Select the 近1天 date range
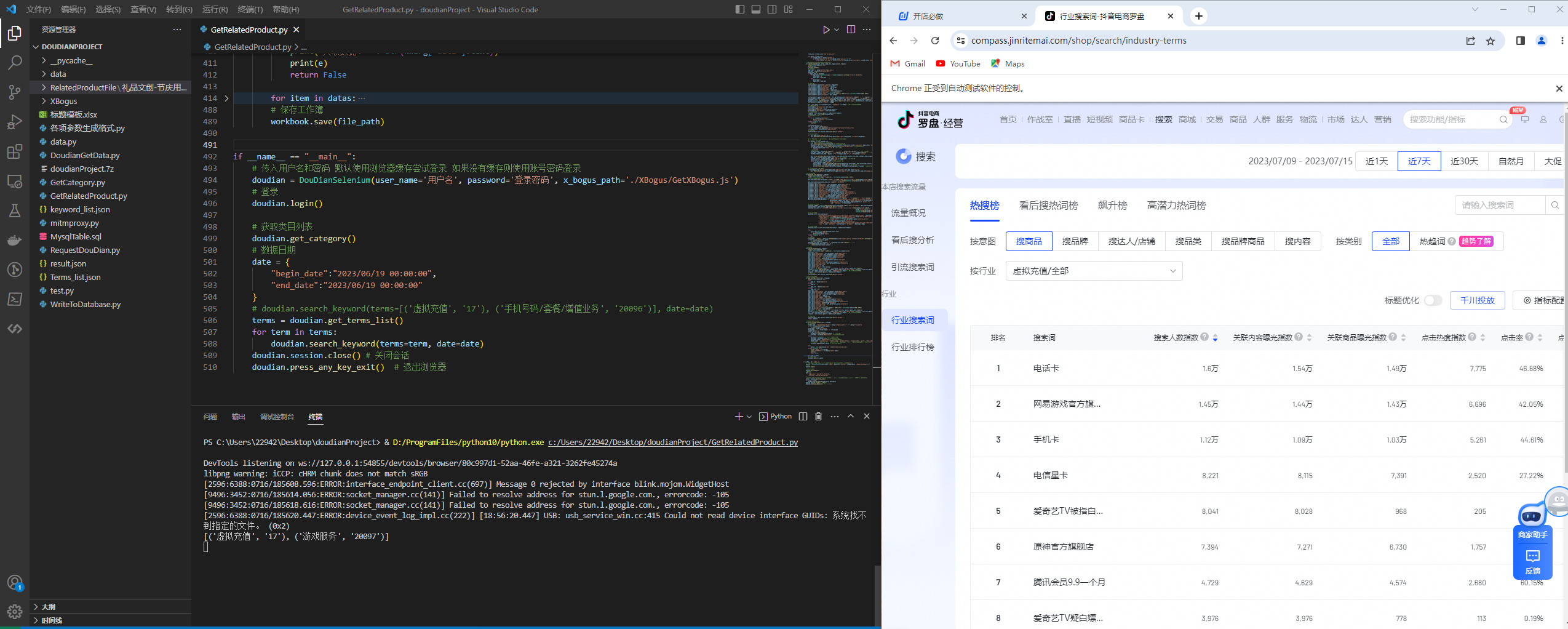The width and height of the screenshot is (1568, 629). pyautogui.click(x=1377, y=161)
